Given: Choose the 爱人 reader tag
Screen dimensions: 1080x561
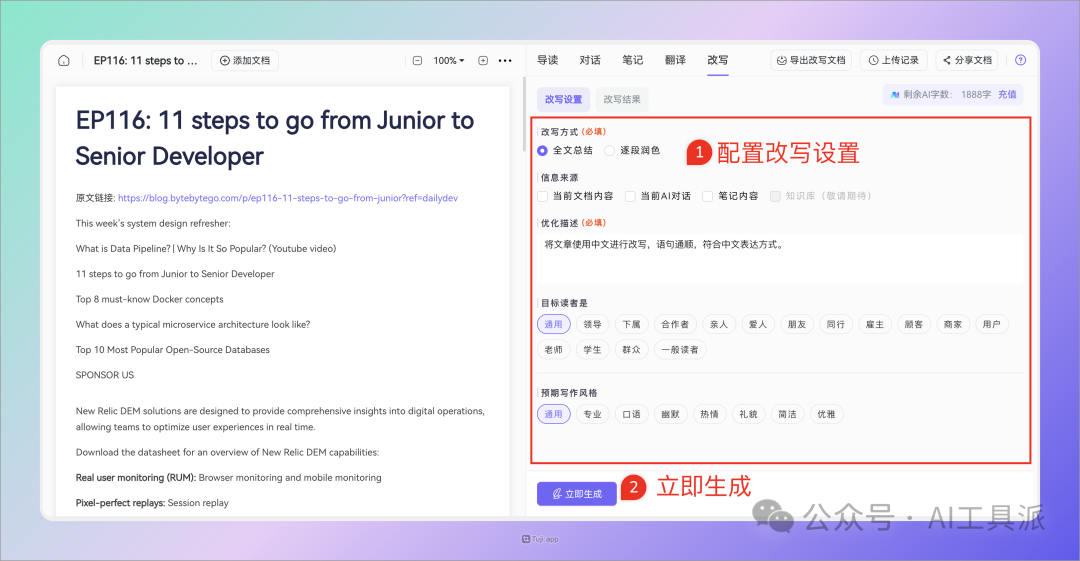Looking at the screenshot, I should 758,325.
